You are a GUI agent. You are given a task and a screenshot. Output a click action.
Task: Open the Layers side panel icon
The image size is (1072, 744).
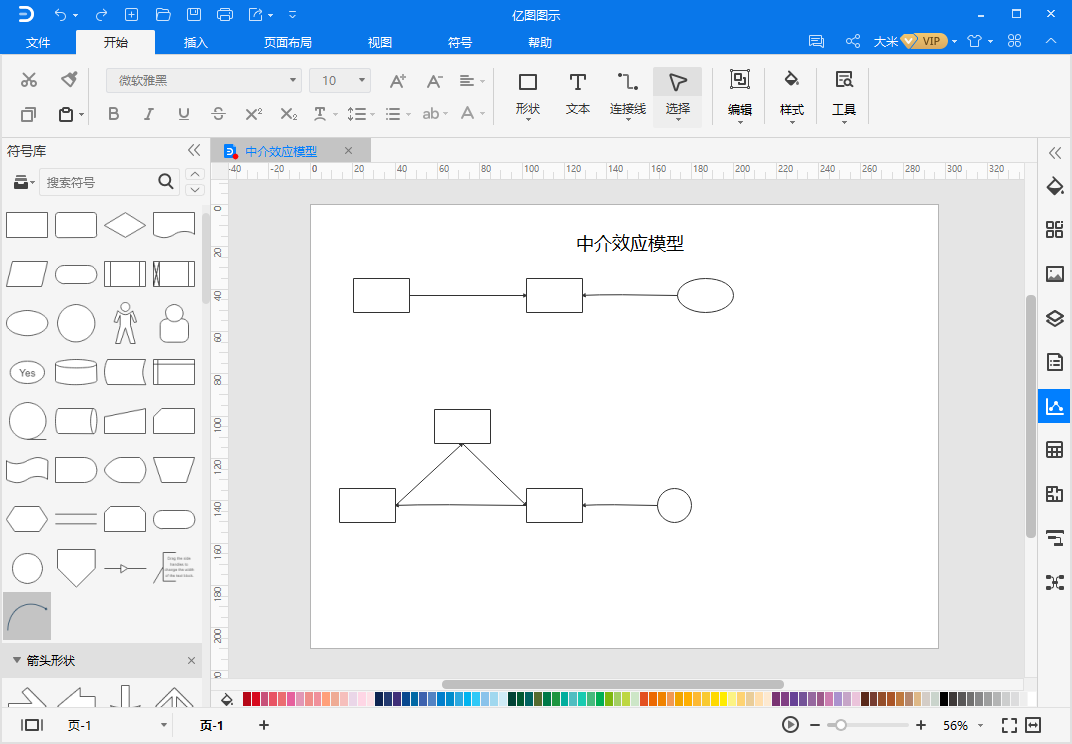pyautogui.click(x=1055, y=318)
